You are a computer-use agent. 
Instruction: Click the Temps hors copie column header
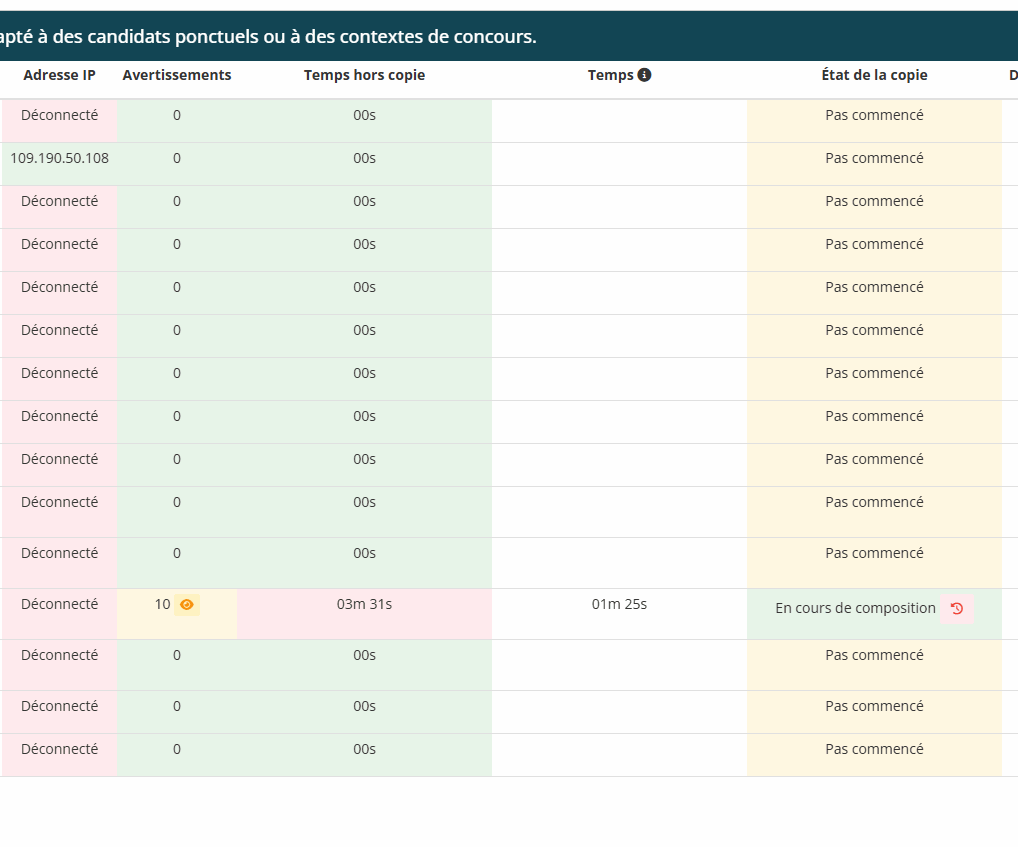364,75
